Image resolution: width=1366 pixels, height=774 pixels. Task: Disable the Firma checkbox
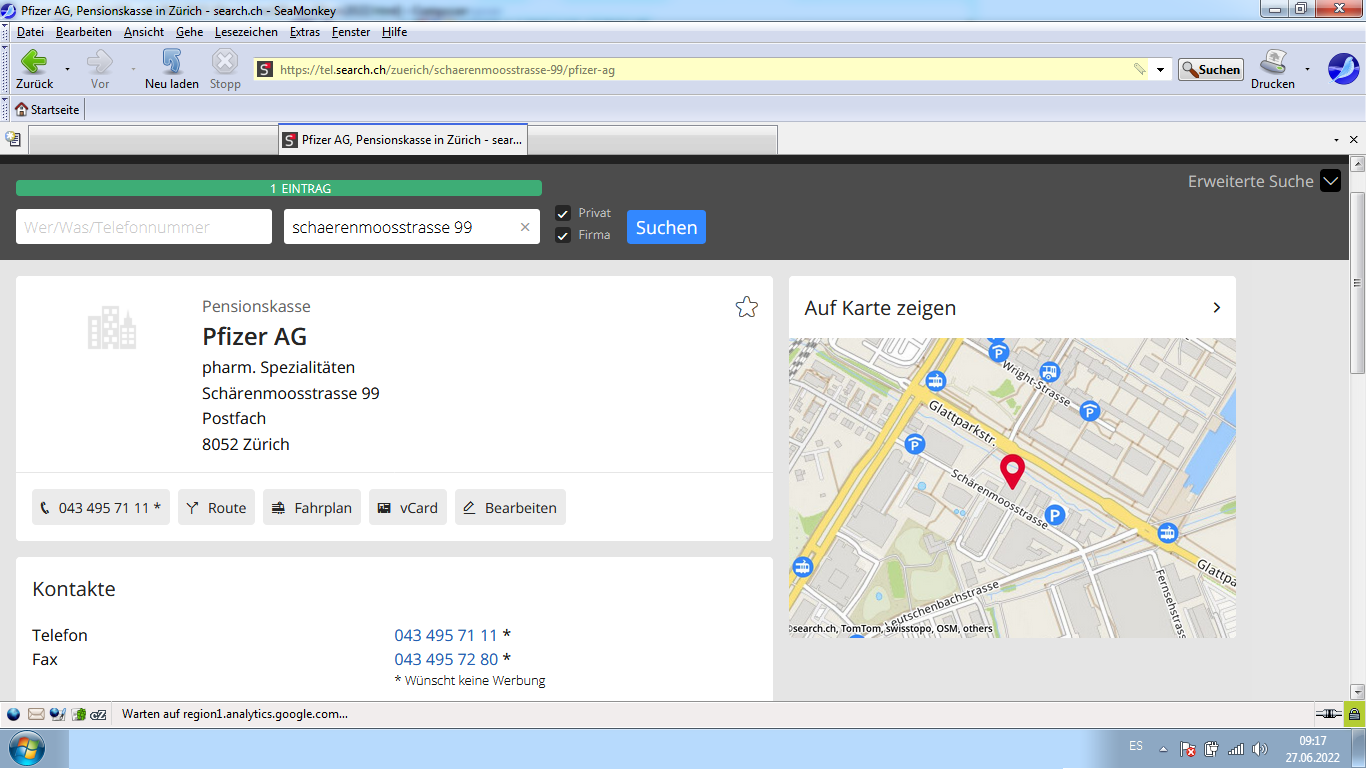click(562, 236)
